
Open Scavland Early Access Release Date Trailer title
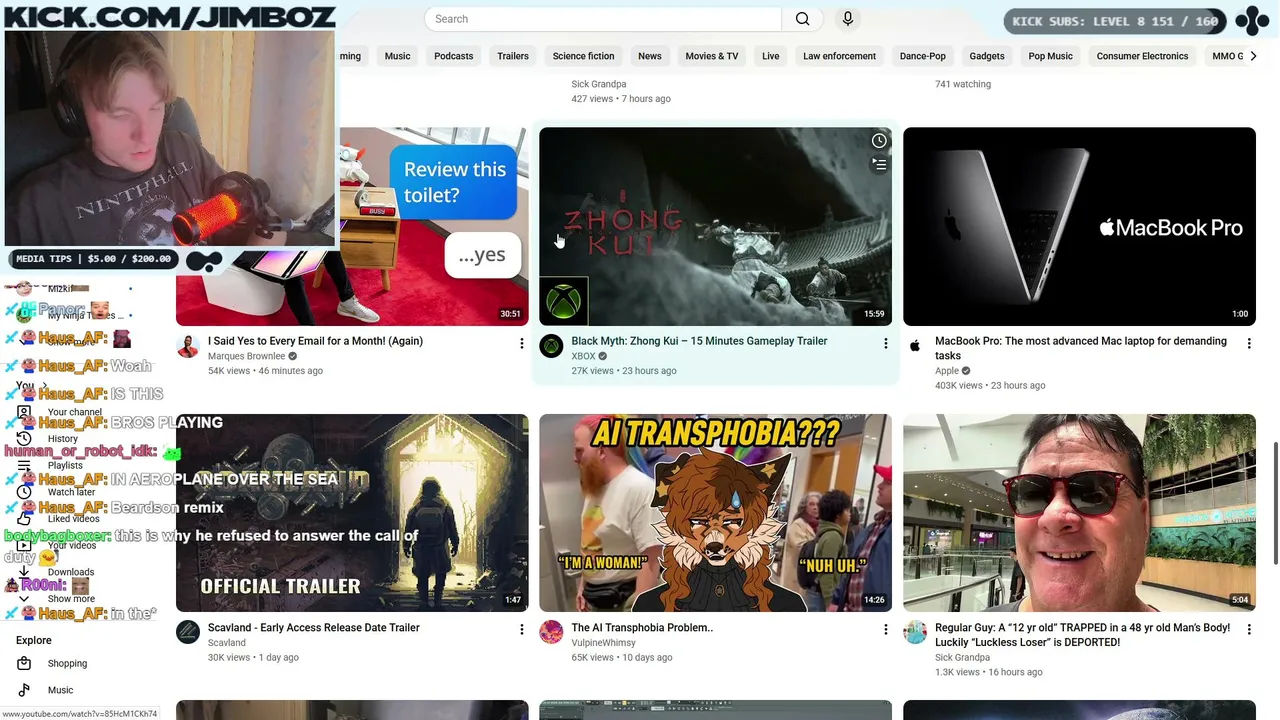[x=314, y=628]
